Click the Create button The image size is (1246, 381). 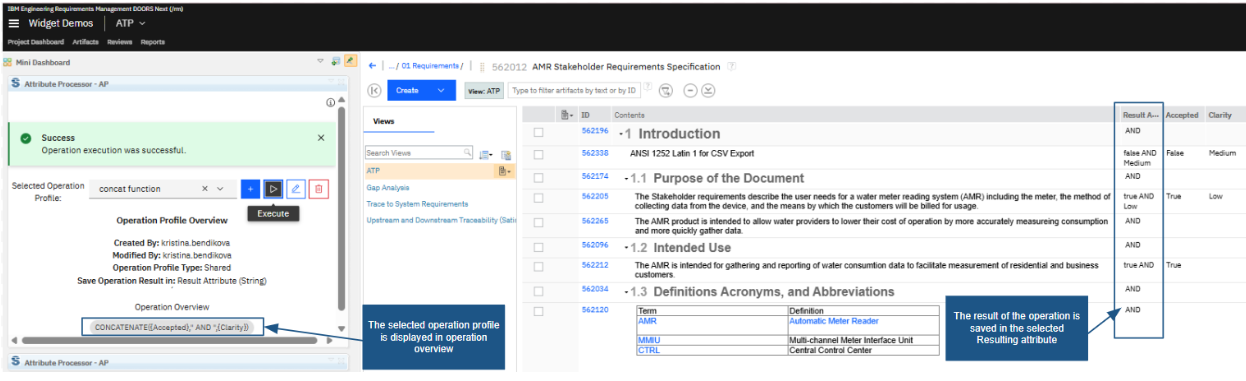pos(407,90)
